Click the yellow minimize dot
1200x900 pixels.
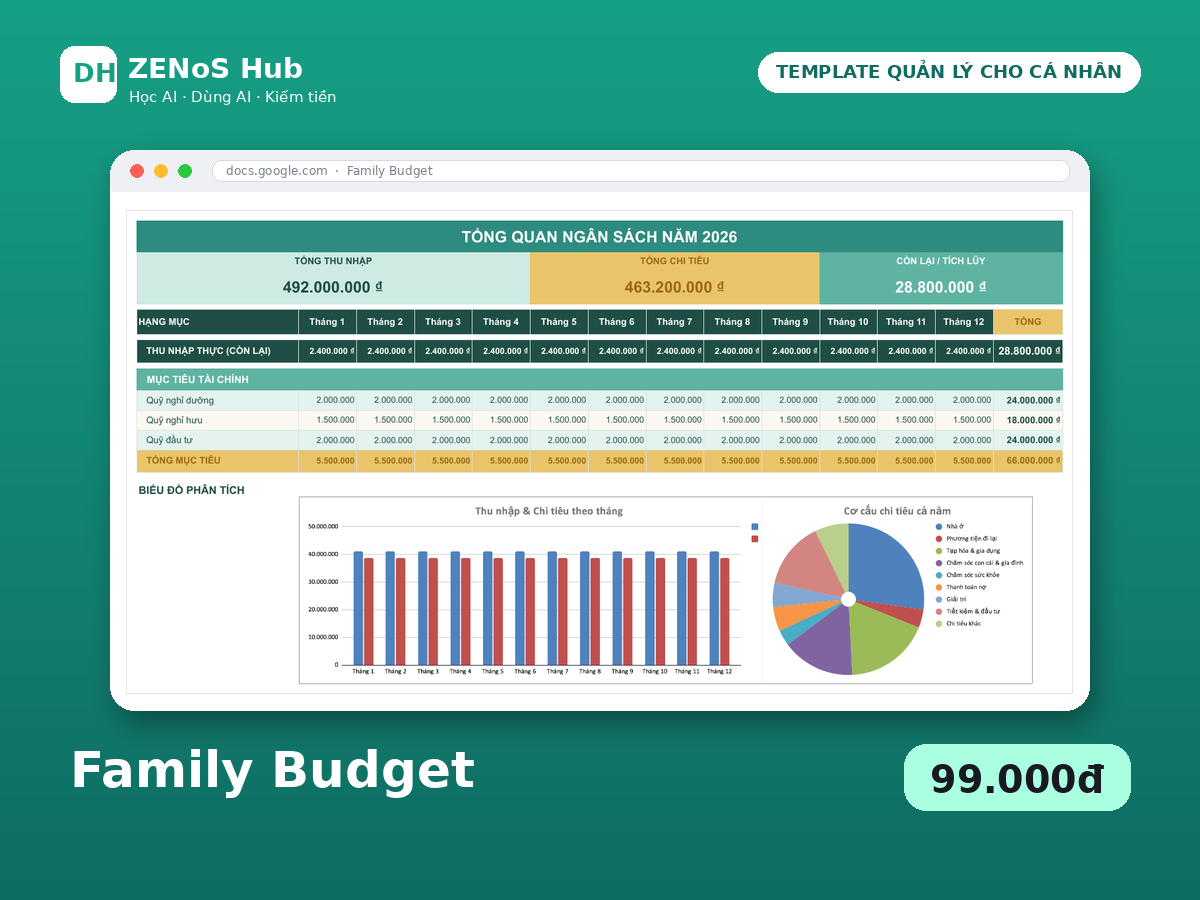161,171
